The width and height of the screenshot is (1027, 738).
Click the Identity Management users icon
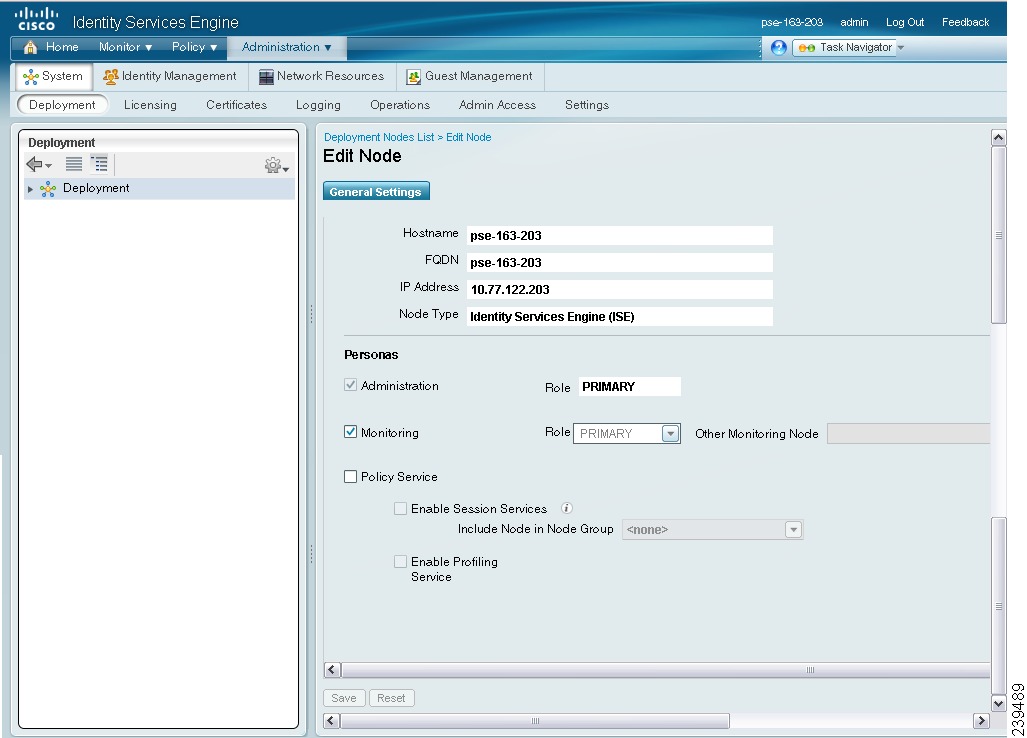point(111,77)
